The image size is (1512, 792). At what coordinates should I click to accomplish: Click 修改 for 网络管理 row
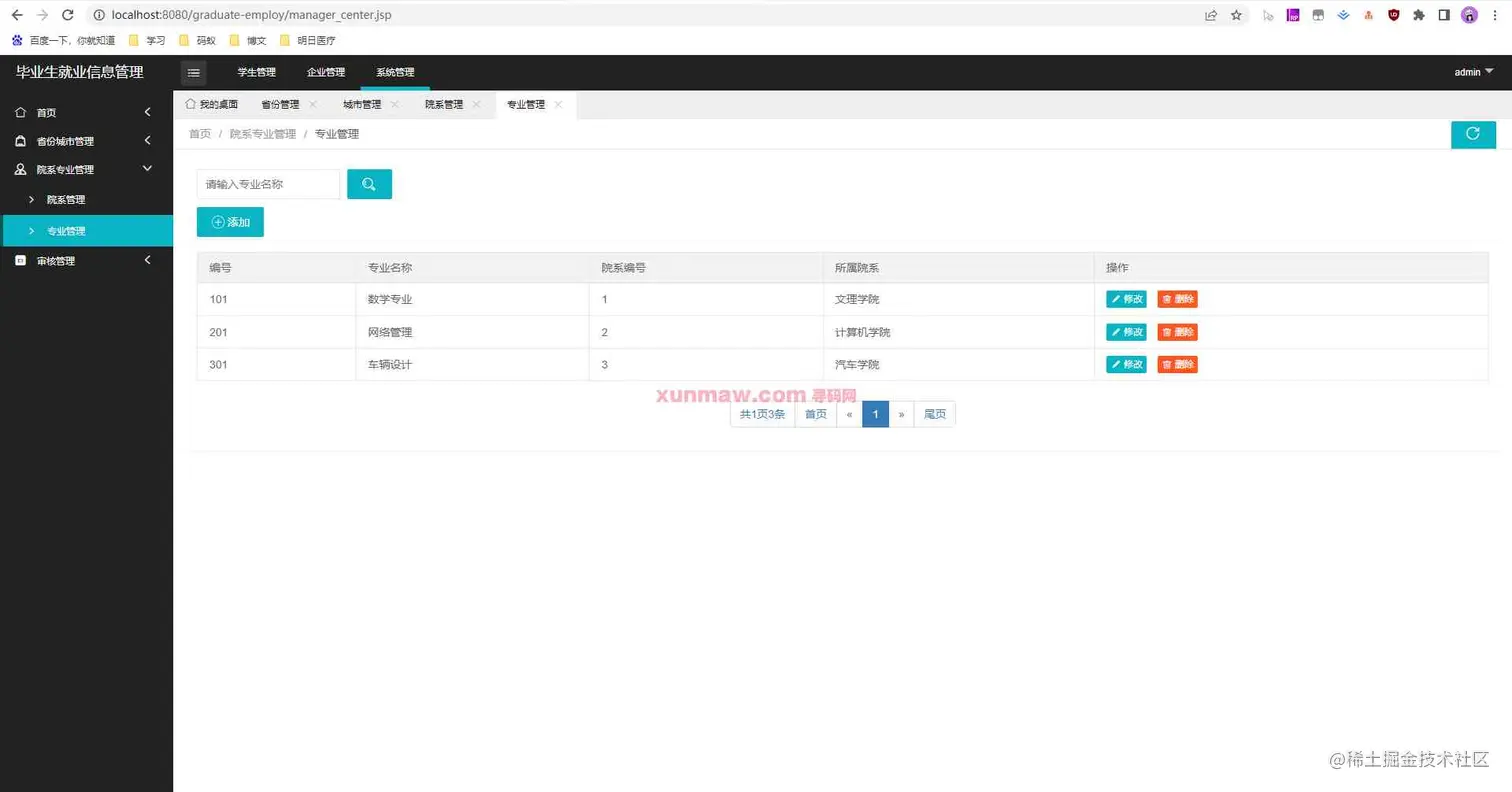click(x=1126, y=332)
